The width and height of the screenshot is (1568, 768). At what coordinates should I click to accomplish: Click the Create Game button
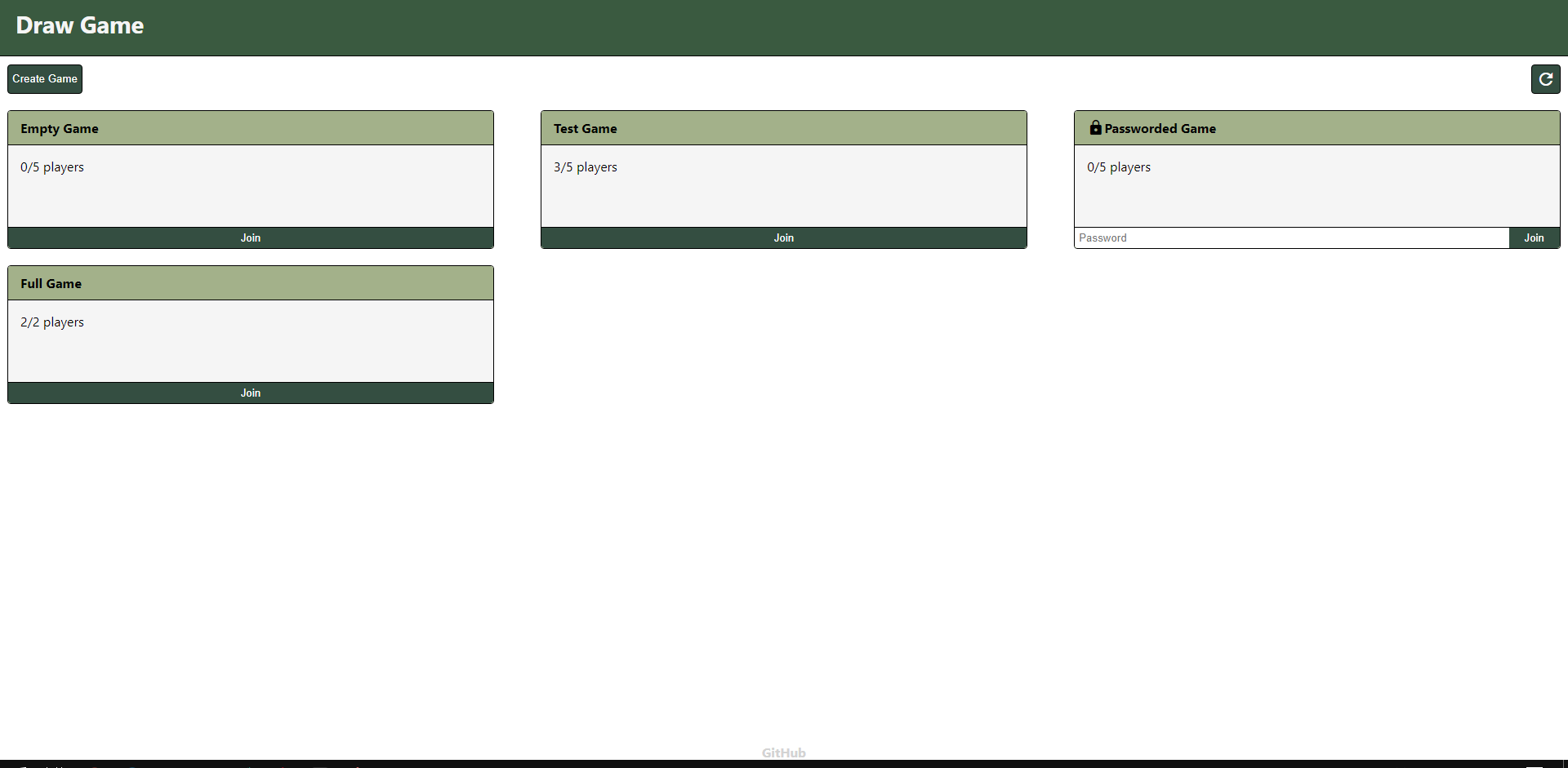pyautogui.click(x=45, y=79)
